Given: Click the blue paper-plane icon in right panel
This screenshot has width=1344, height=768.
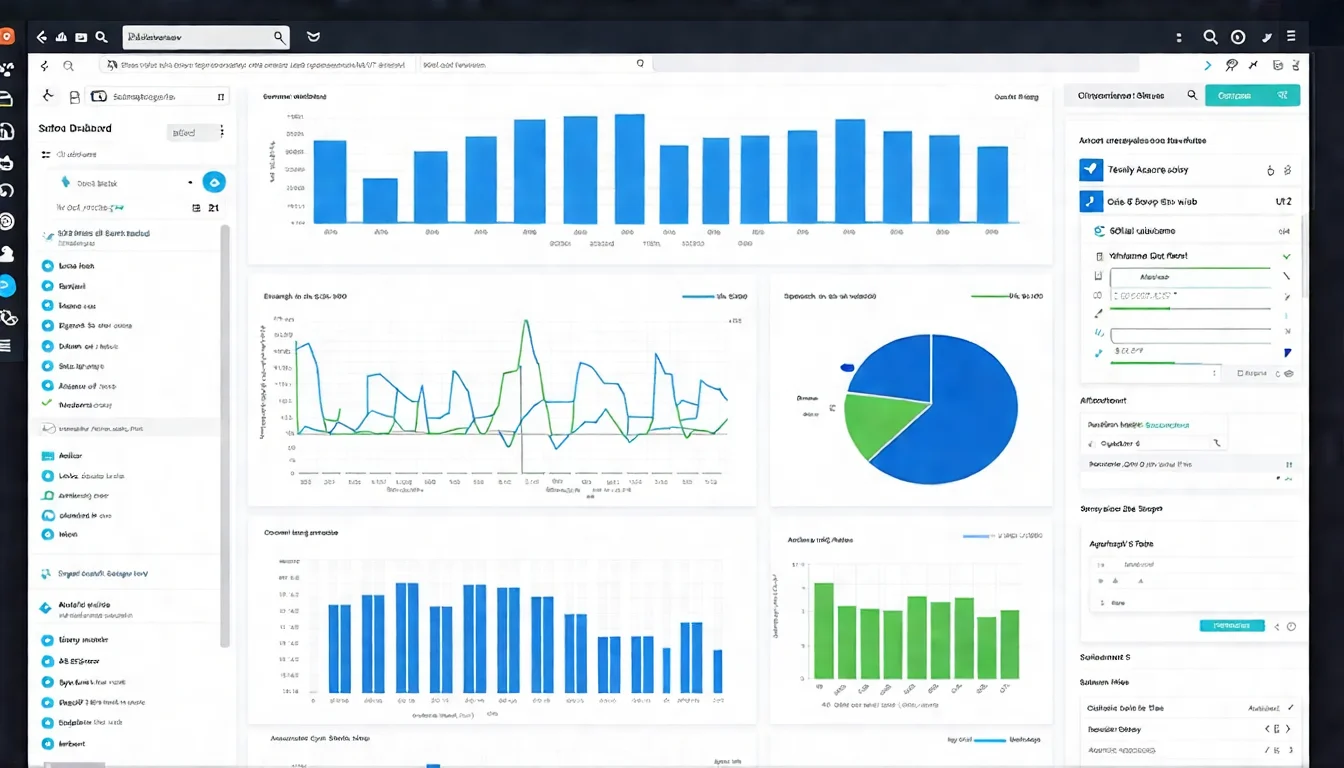Looking at the screenshot, I should pyautogui.click(x=1091, y=170).
